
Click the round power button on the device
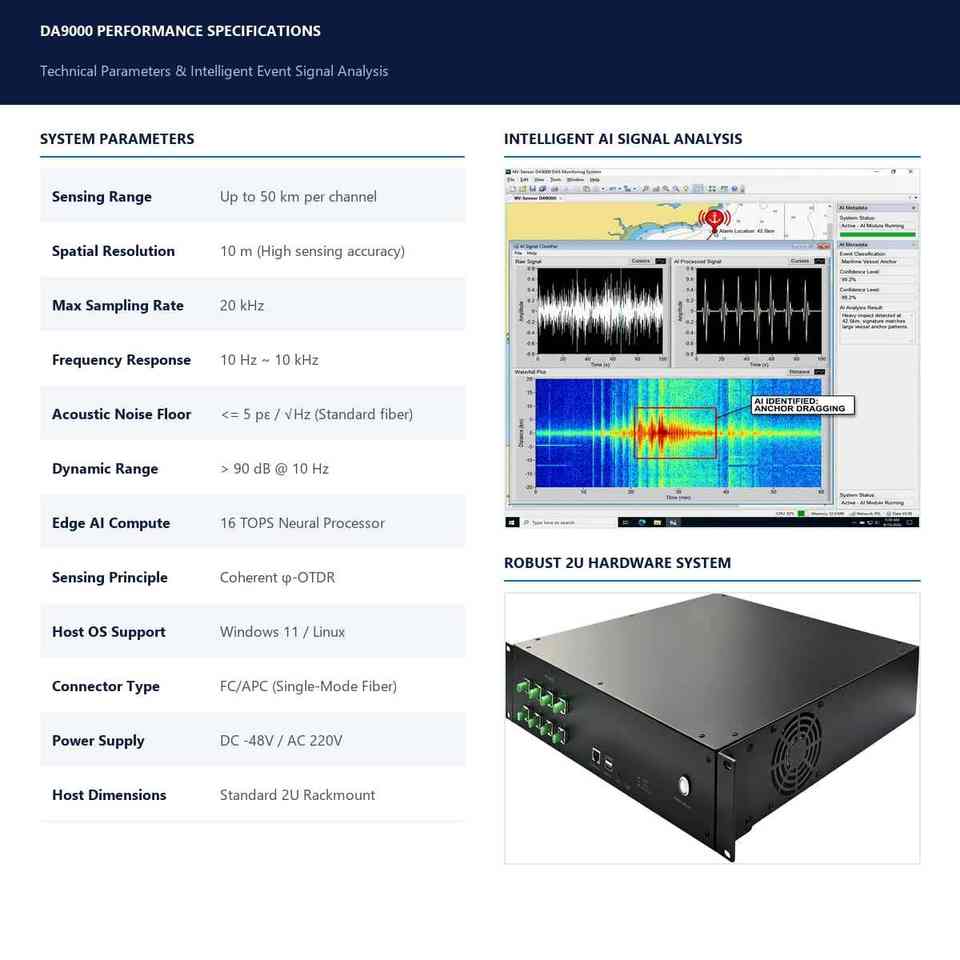[x=684, y=784]
